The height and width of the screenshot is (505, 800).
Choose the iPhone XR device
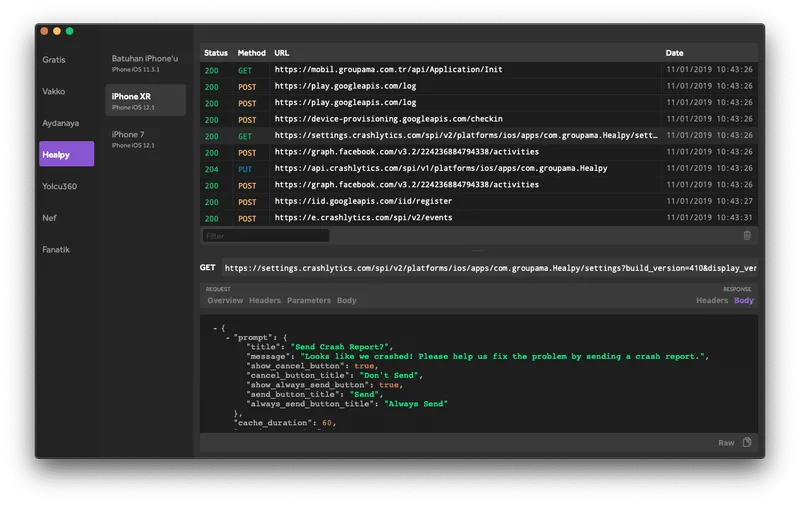click(x=145, y=100)
